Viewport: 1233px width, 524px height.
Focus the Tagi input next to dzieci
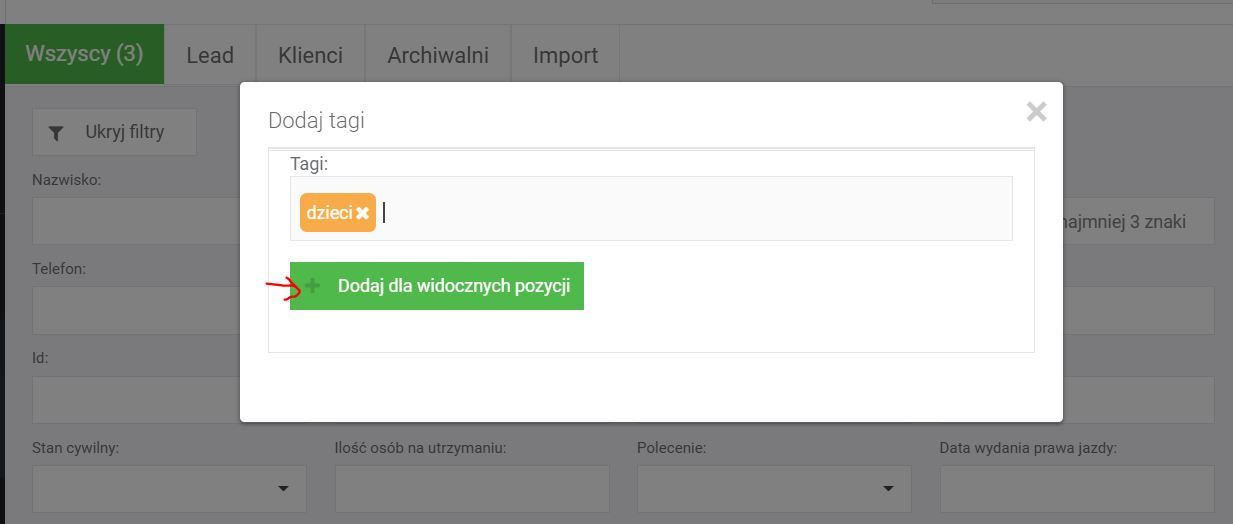(x=690, y=212)
